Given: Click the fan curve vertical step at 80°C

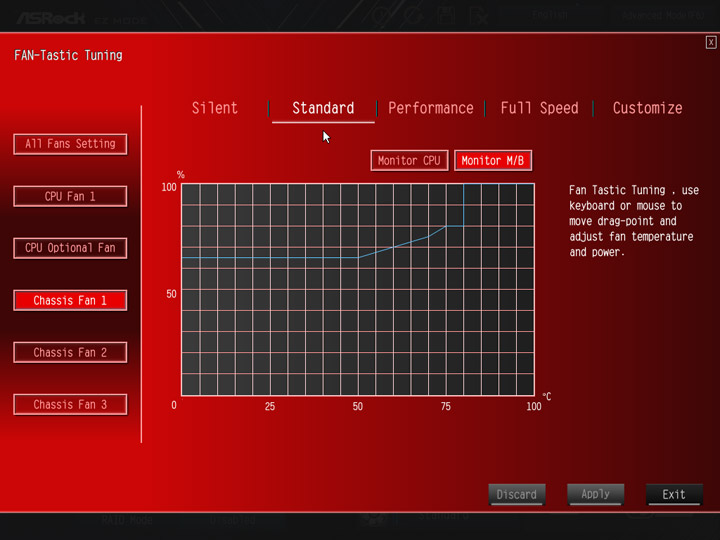Looking at the screenshot, I should pyautogui.click(x=464, y=205).
